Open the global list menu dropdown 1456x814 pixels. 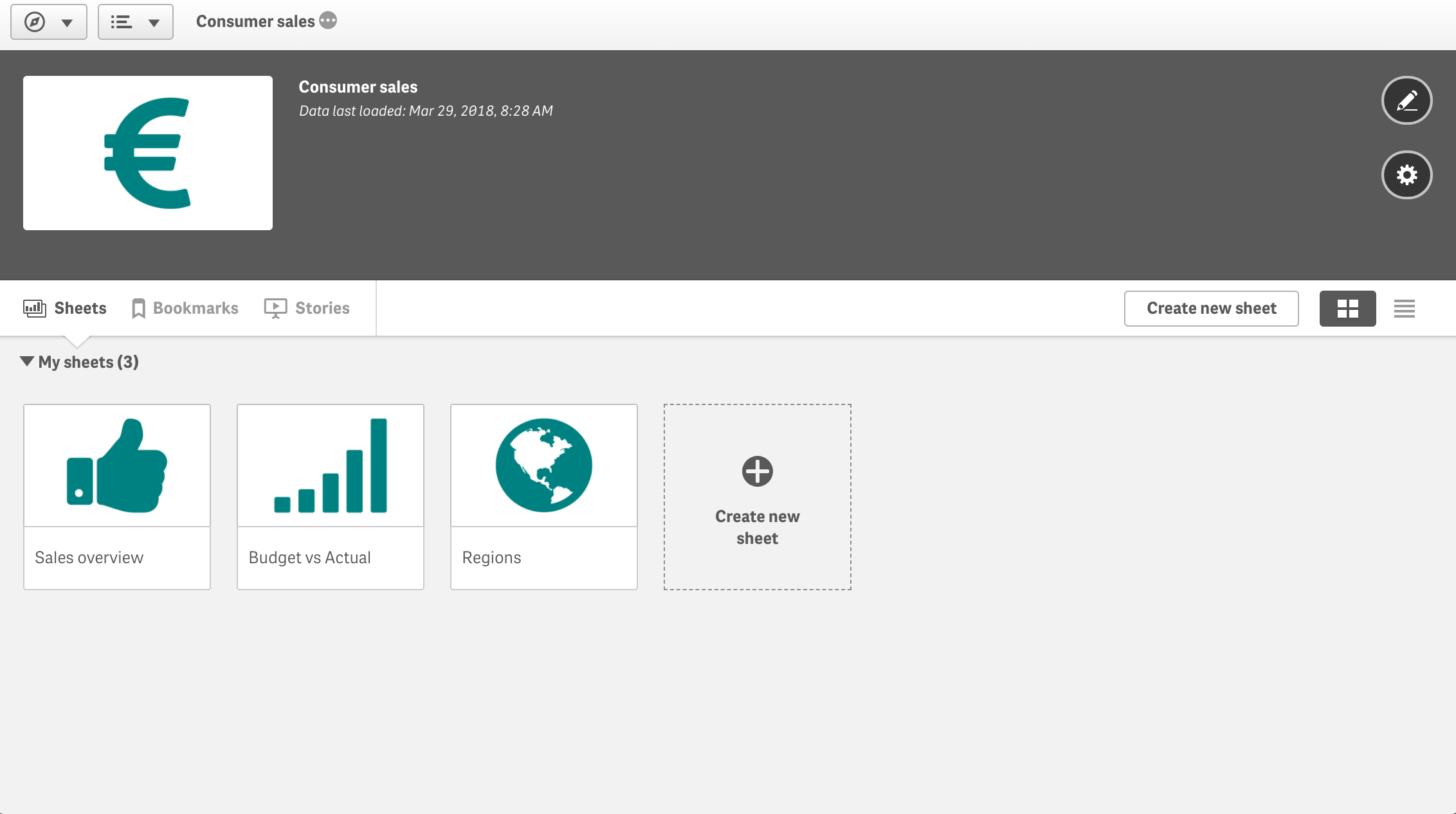click(x=135, y=22)
